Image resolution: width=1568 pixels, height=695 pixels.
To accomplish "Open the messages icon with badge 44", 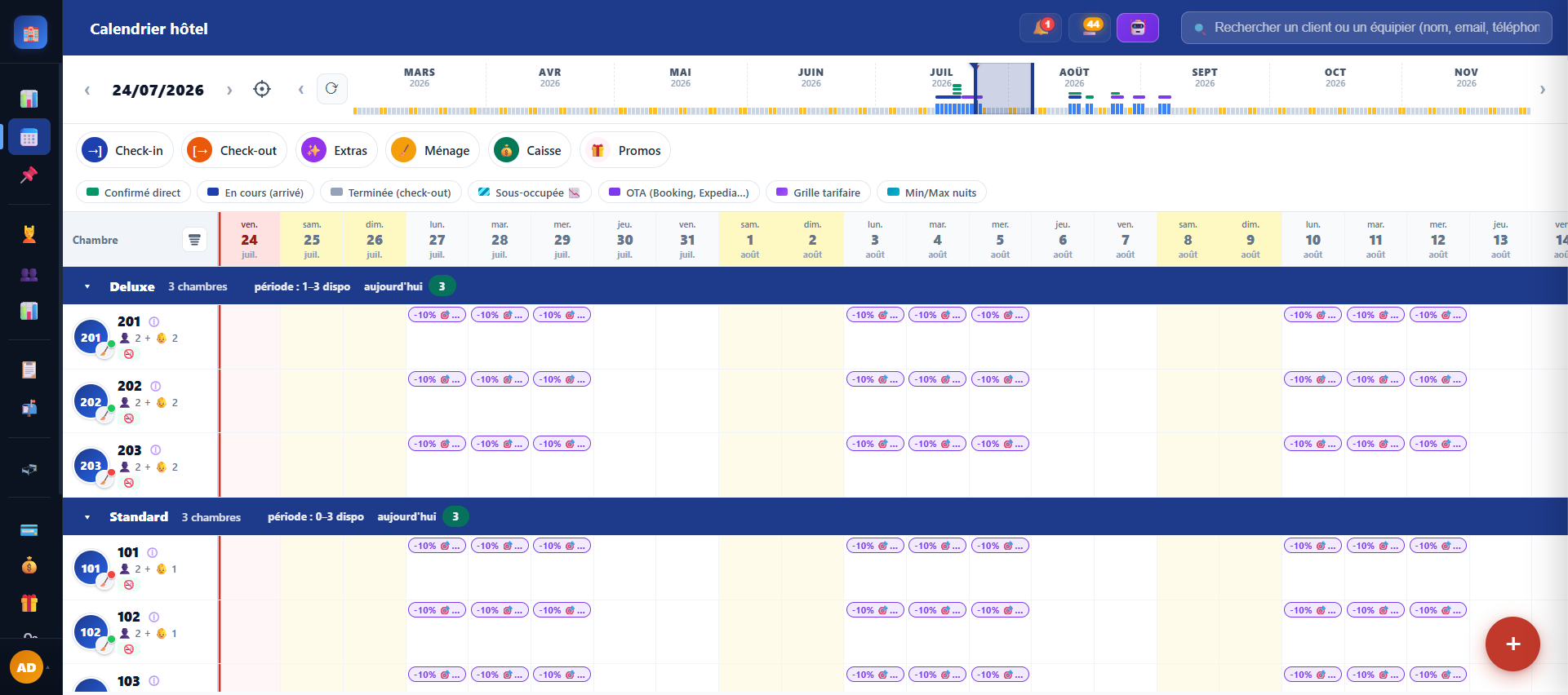I will coord(1090,28).
